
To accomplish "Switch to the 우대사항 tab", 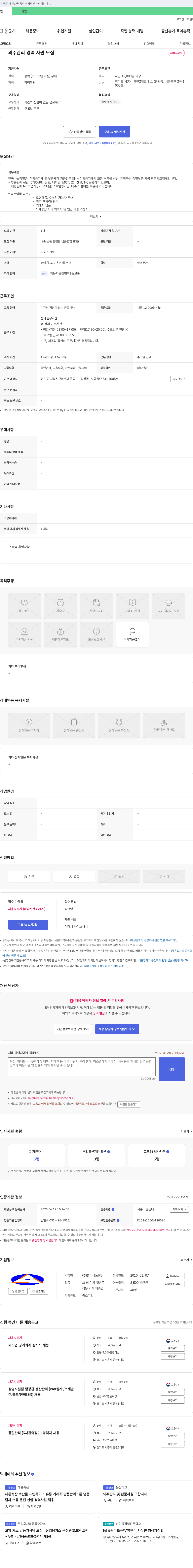I will click(x=77, y=44).
